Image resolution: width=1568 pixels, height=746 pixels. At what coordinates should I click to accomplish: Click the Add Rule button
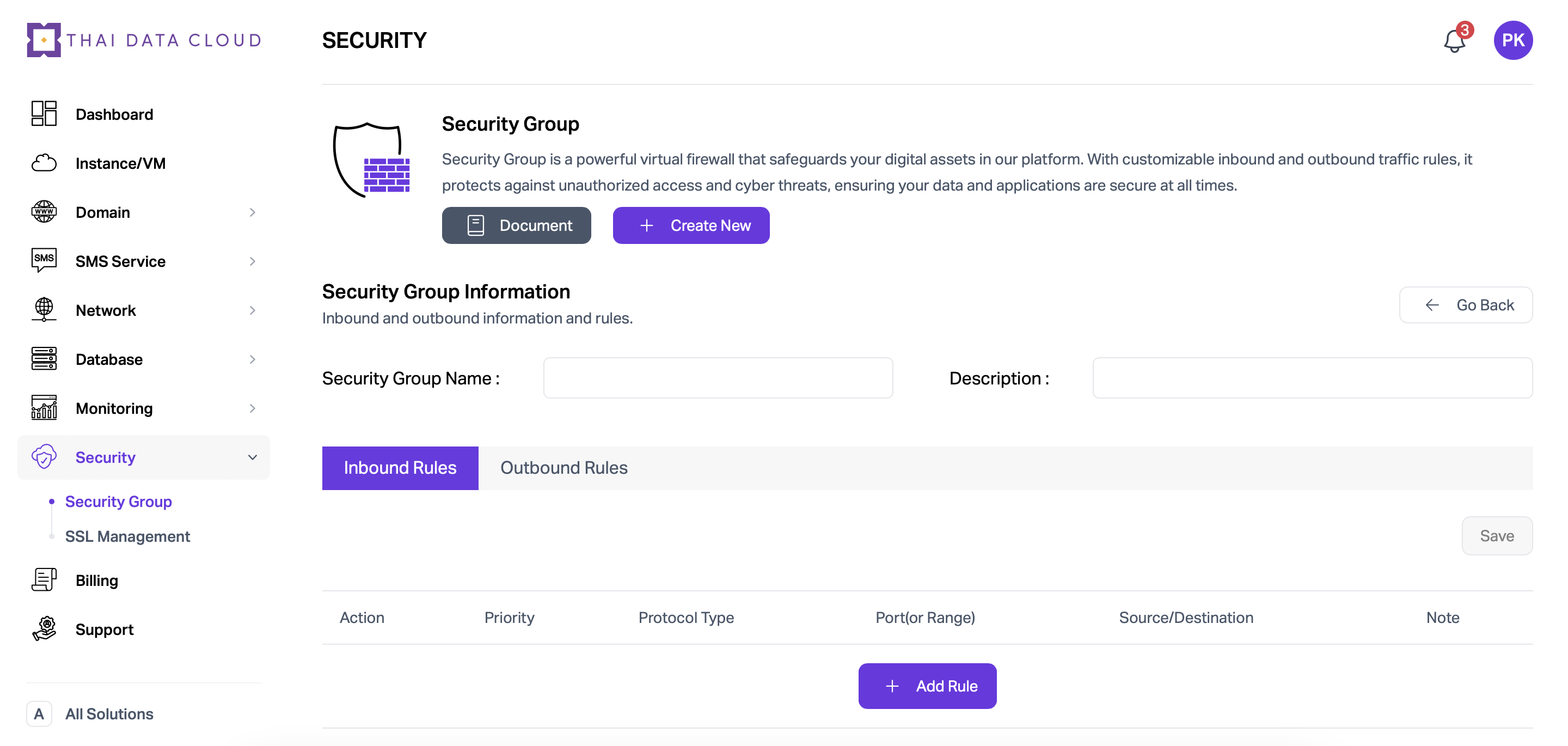927,686
